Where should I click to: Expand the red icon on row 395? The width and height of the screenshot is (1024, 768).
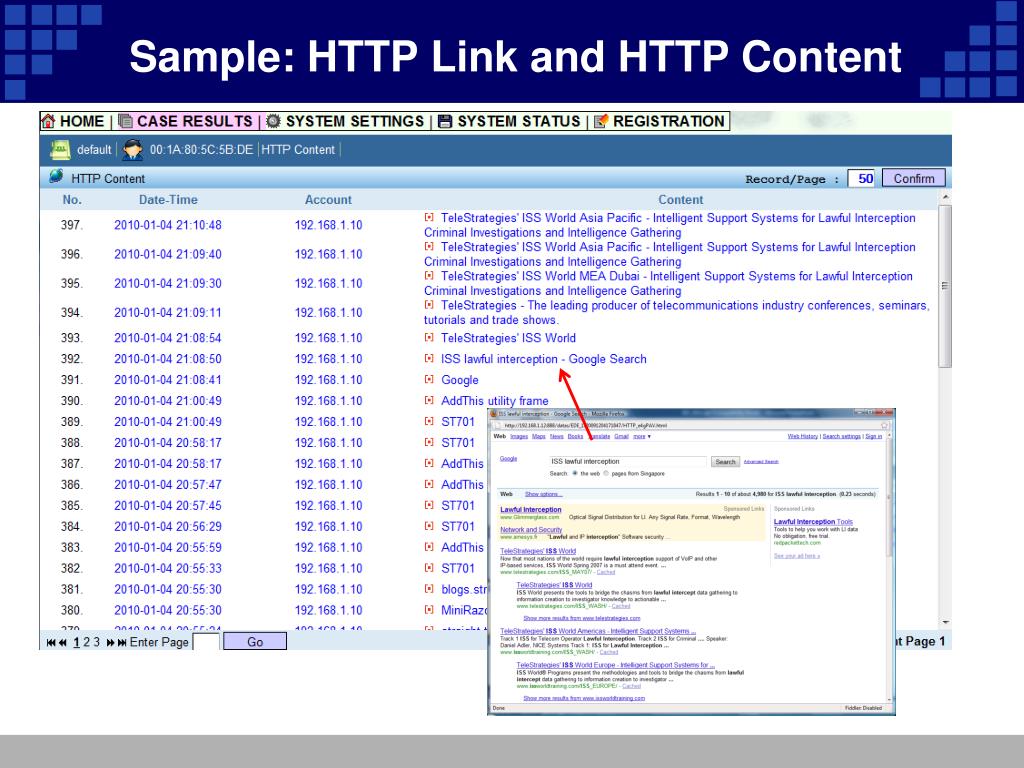coord(429,276)
